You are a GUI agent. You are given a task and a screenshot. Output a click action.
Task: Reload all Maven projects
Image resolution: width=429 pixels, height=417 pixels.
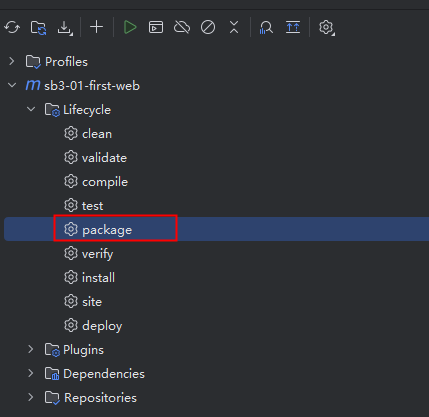coord(12,27)
